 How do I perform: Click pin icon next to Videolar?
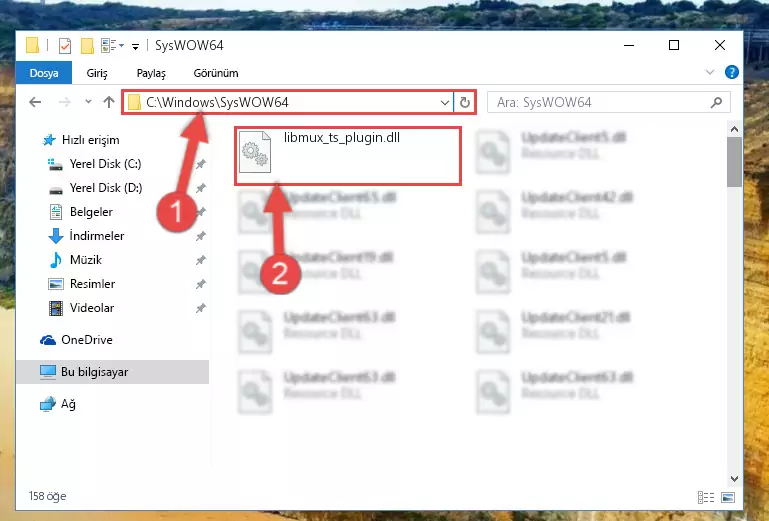(201, 308)
